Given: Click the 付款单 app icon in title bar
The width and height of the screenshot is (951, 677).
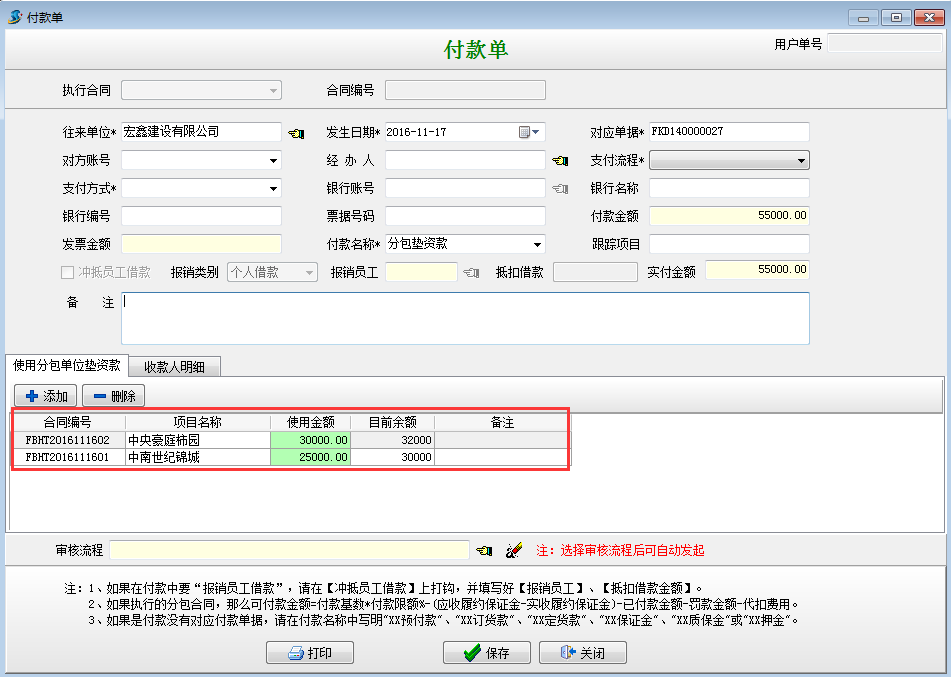Looking at the screenshot, I should click(x=15, y=17).
